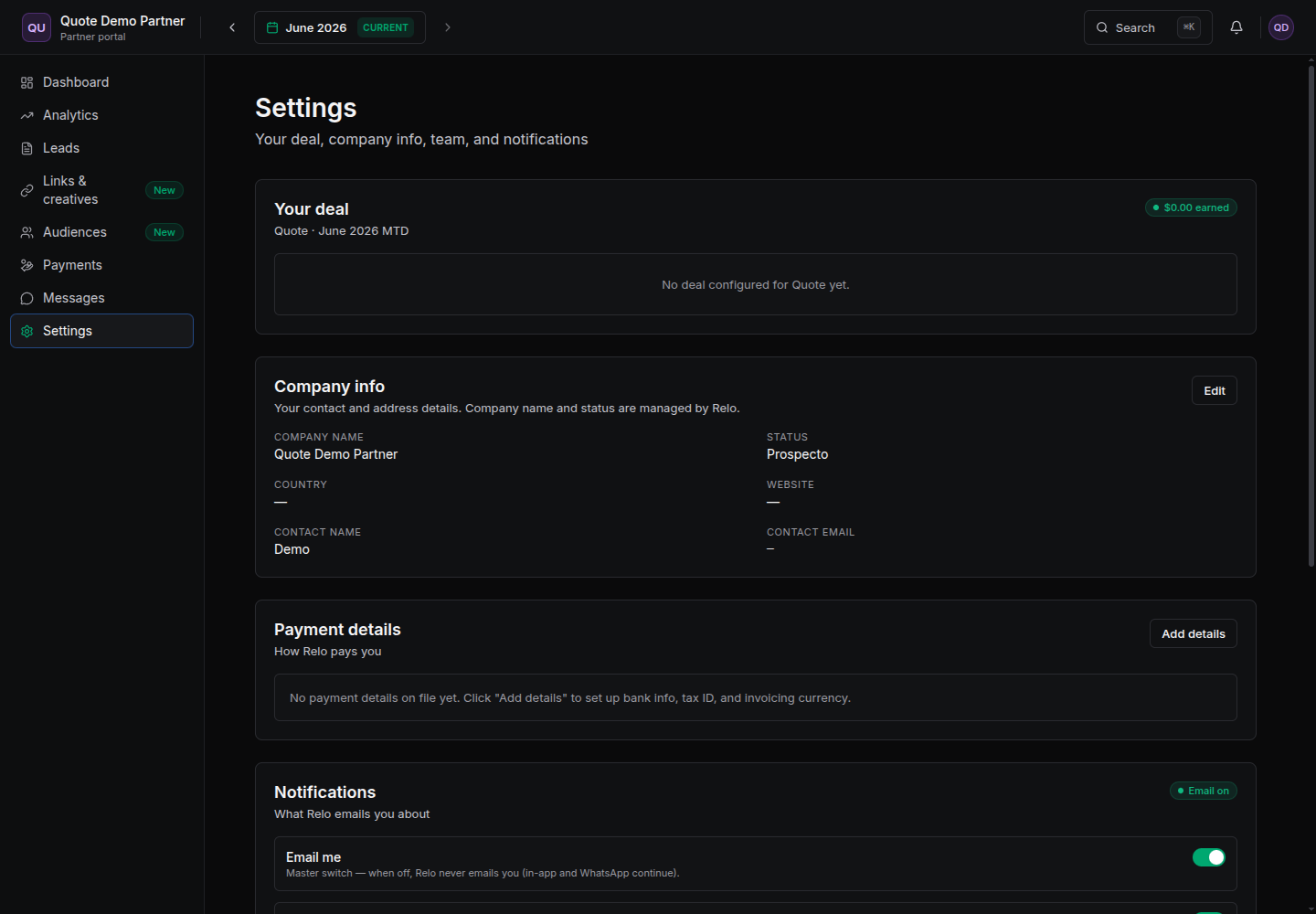The width and height of the screenshot is (1316, 914).
Task: Click the magnifier search icon
Action: point(1102,27)
